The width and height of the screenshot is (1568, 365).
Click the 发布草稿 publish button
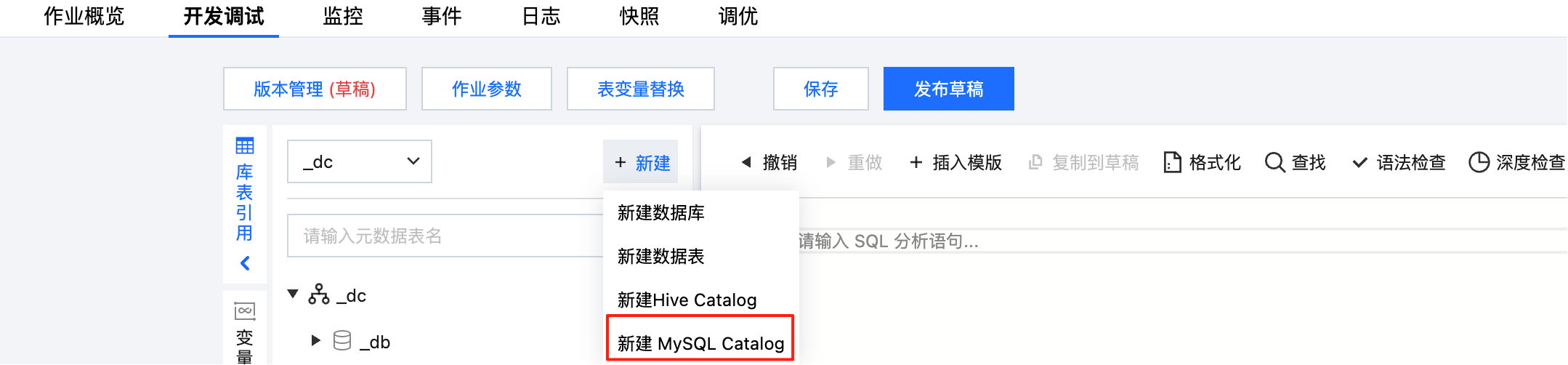[948, 89]
